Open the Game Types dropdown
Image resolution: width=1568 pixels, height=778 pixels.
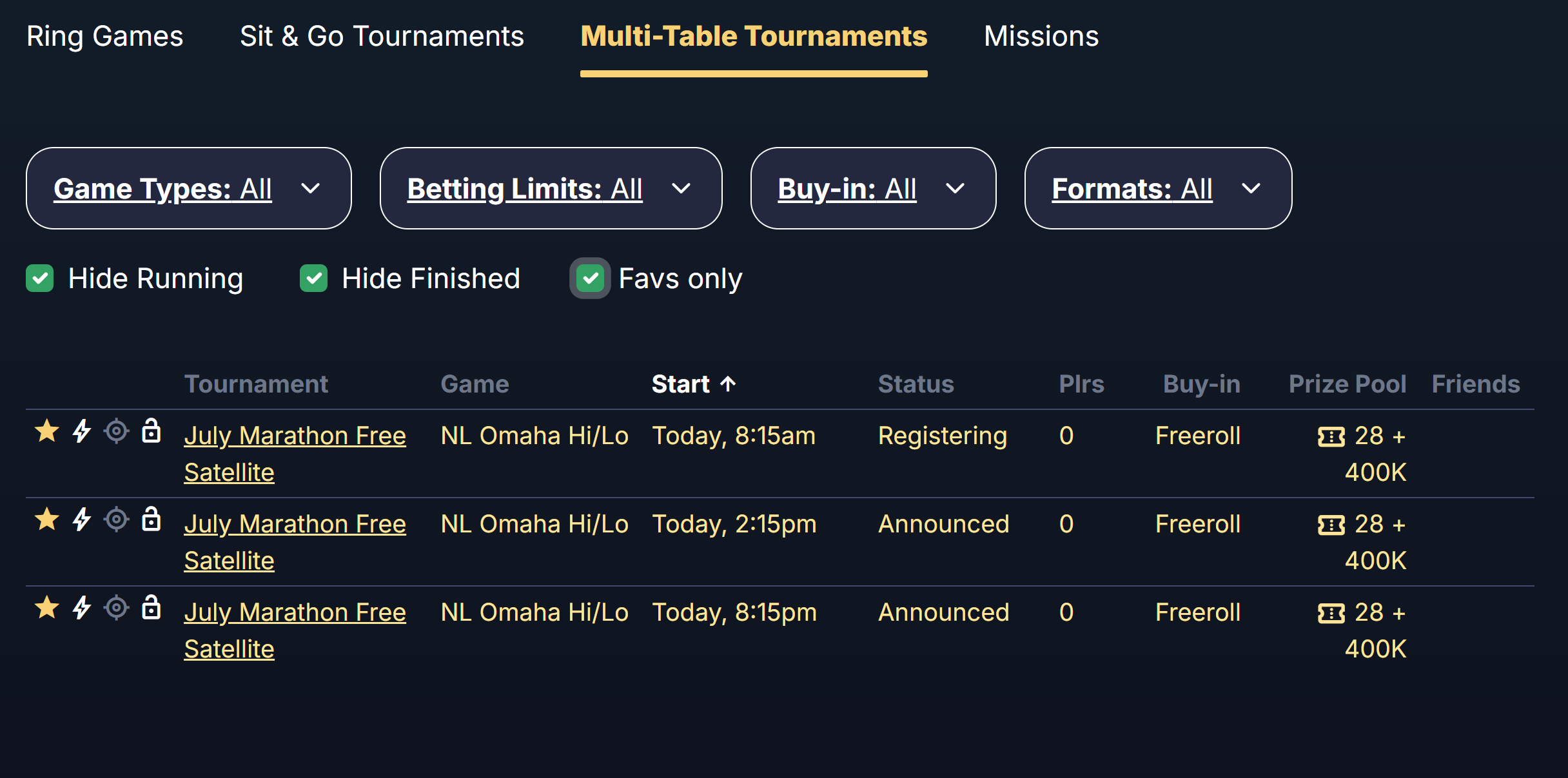[x=189, y=188]
